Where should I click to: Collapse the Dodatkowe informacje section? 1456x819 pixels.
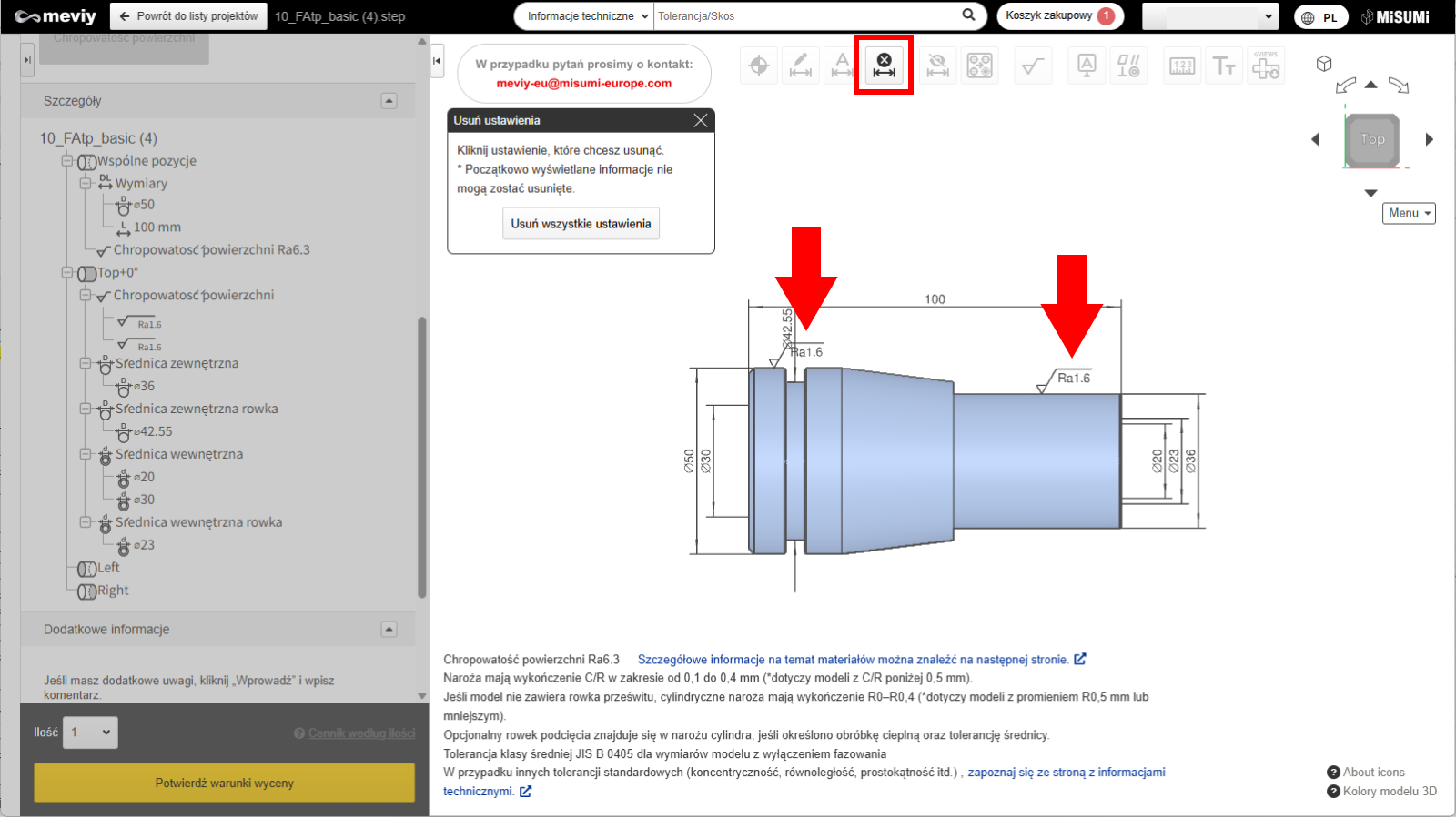click(x=389, y=629)
